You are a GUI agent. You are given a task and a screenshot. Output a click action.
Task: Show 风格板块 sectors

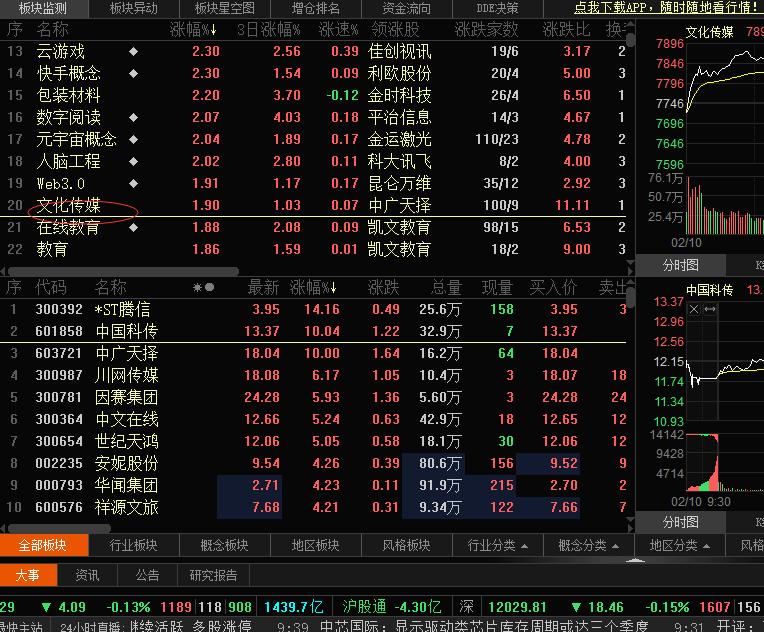(x=406, y=545)
